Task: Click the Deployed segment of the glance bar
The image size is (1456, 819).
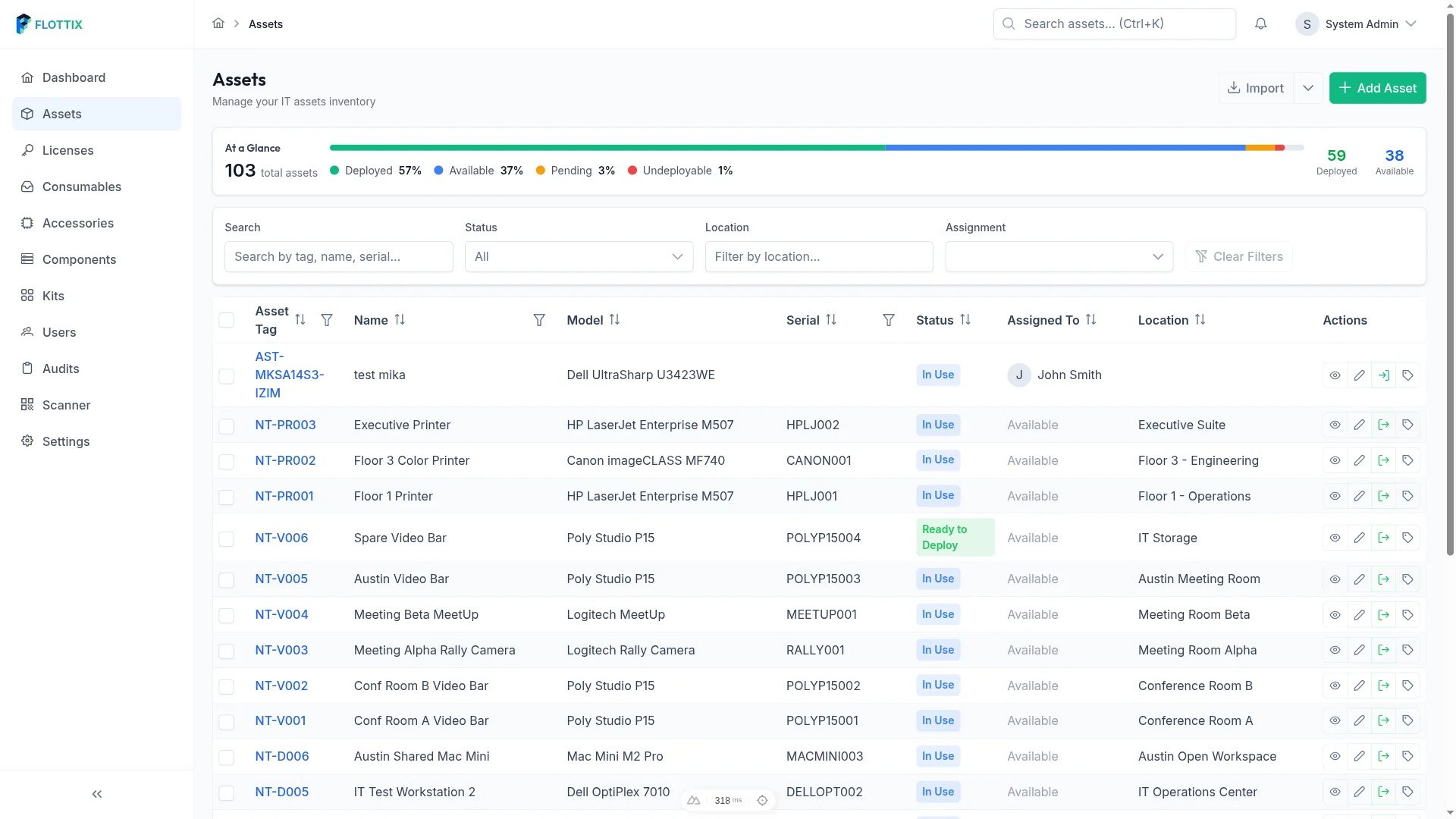Action: pos(607,147)
